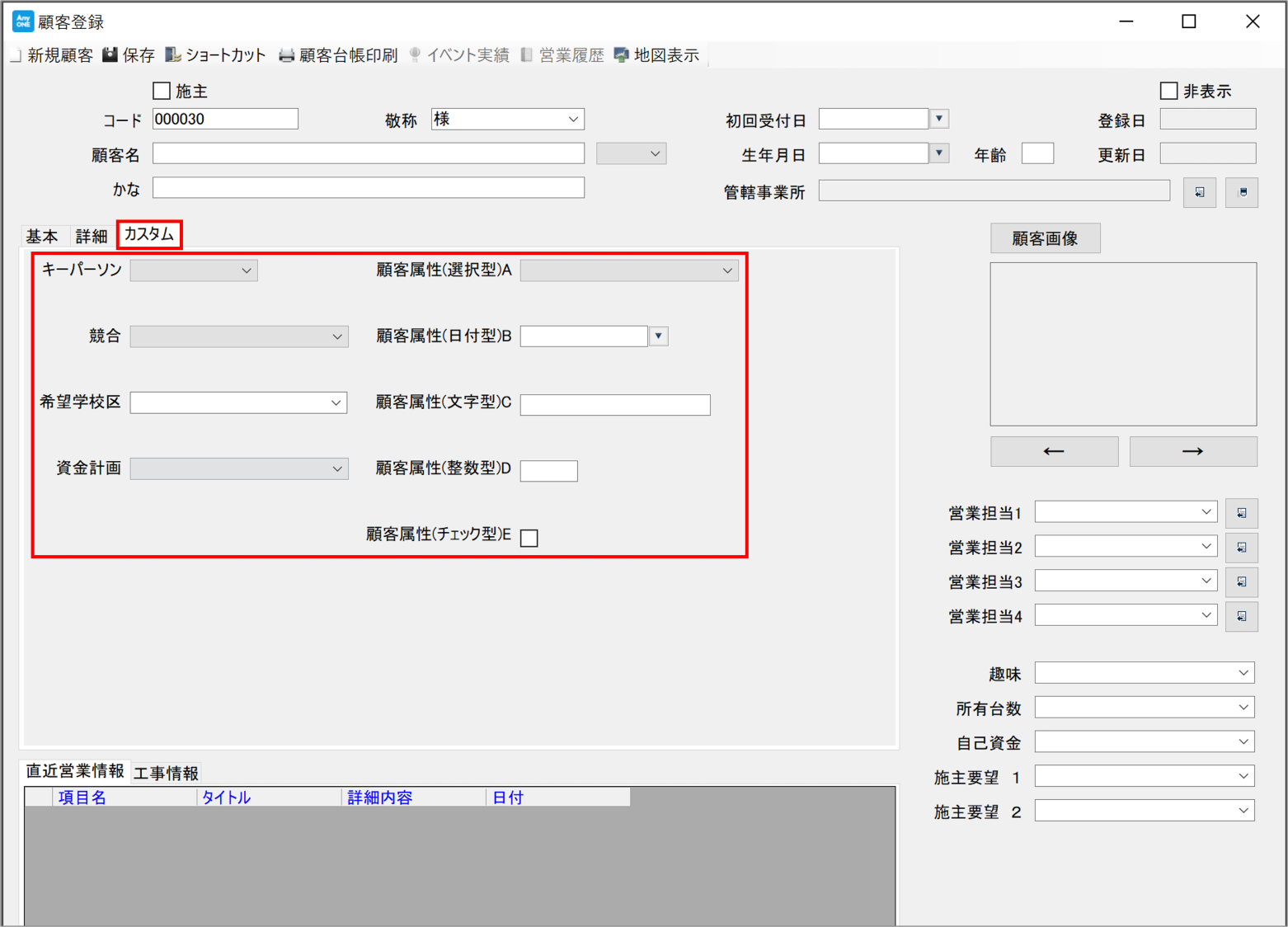Screen dimensions: 1288x927
Task: Open 地図表示 map display icon
Action: pos(622,55)
